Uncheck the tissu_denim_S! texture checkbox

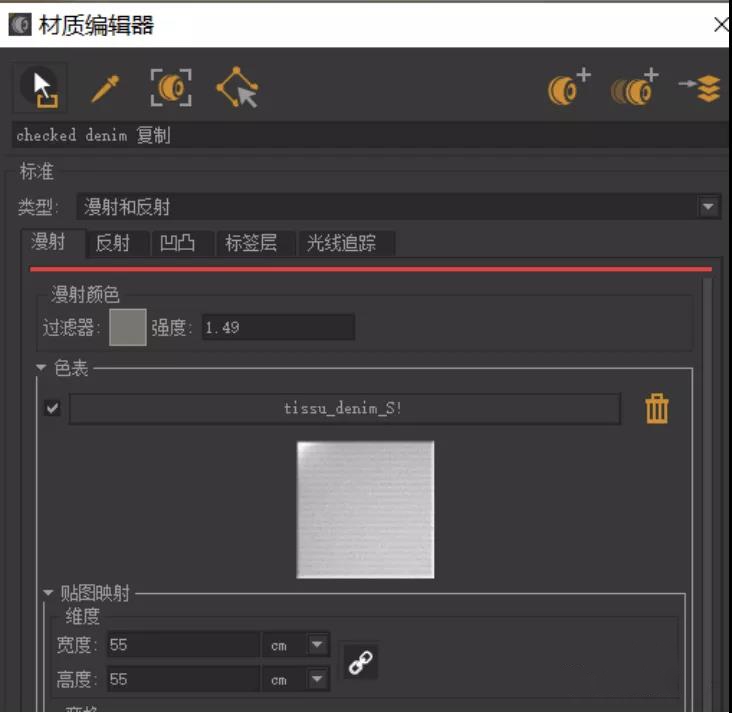pyautogui.click(x=52, y=409)
